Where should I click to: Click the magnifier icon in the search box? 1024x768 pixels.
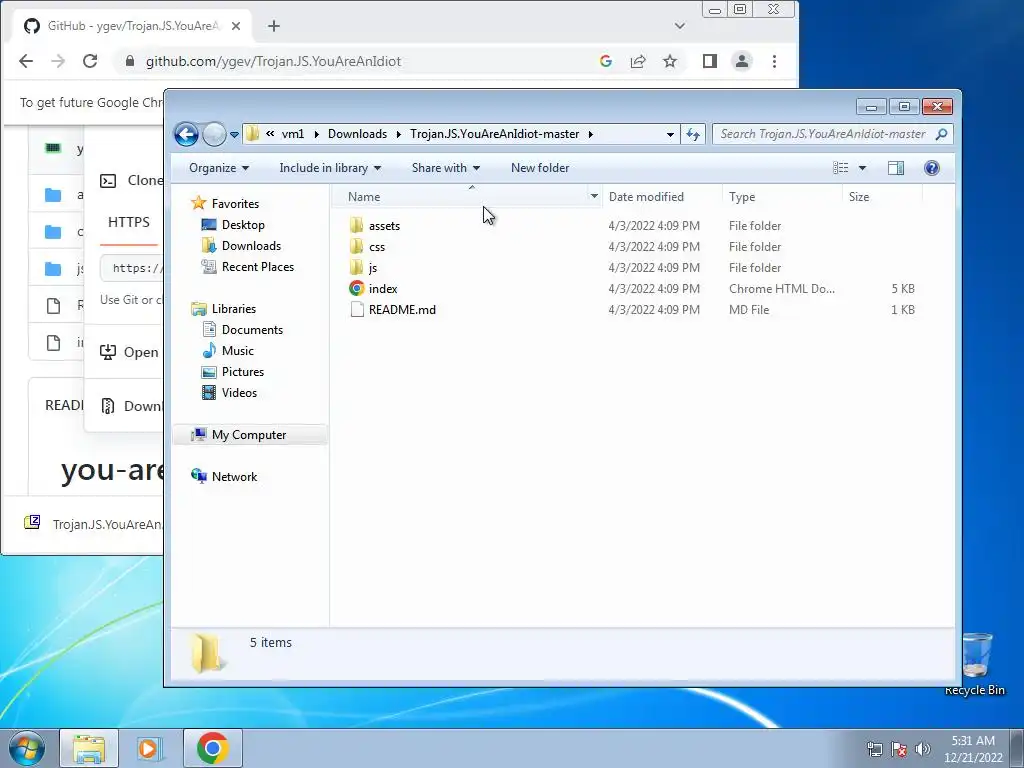tap(941, 134)
